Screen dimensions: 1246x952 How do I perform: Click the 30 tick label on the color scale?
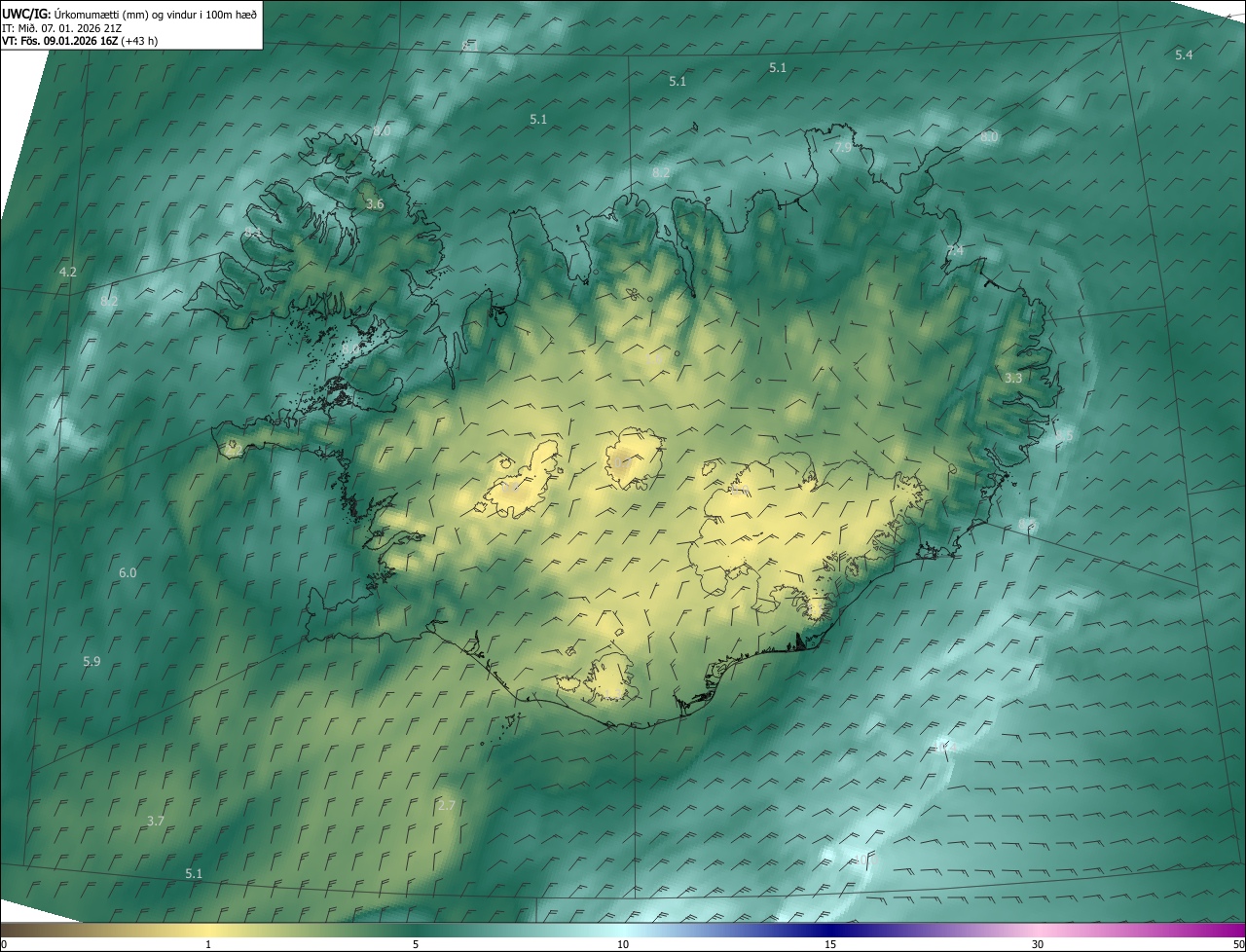[1038, 944]
